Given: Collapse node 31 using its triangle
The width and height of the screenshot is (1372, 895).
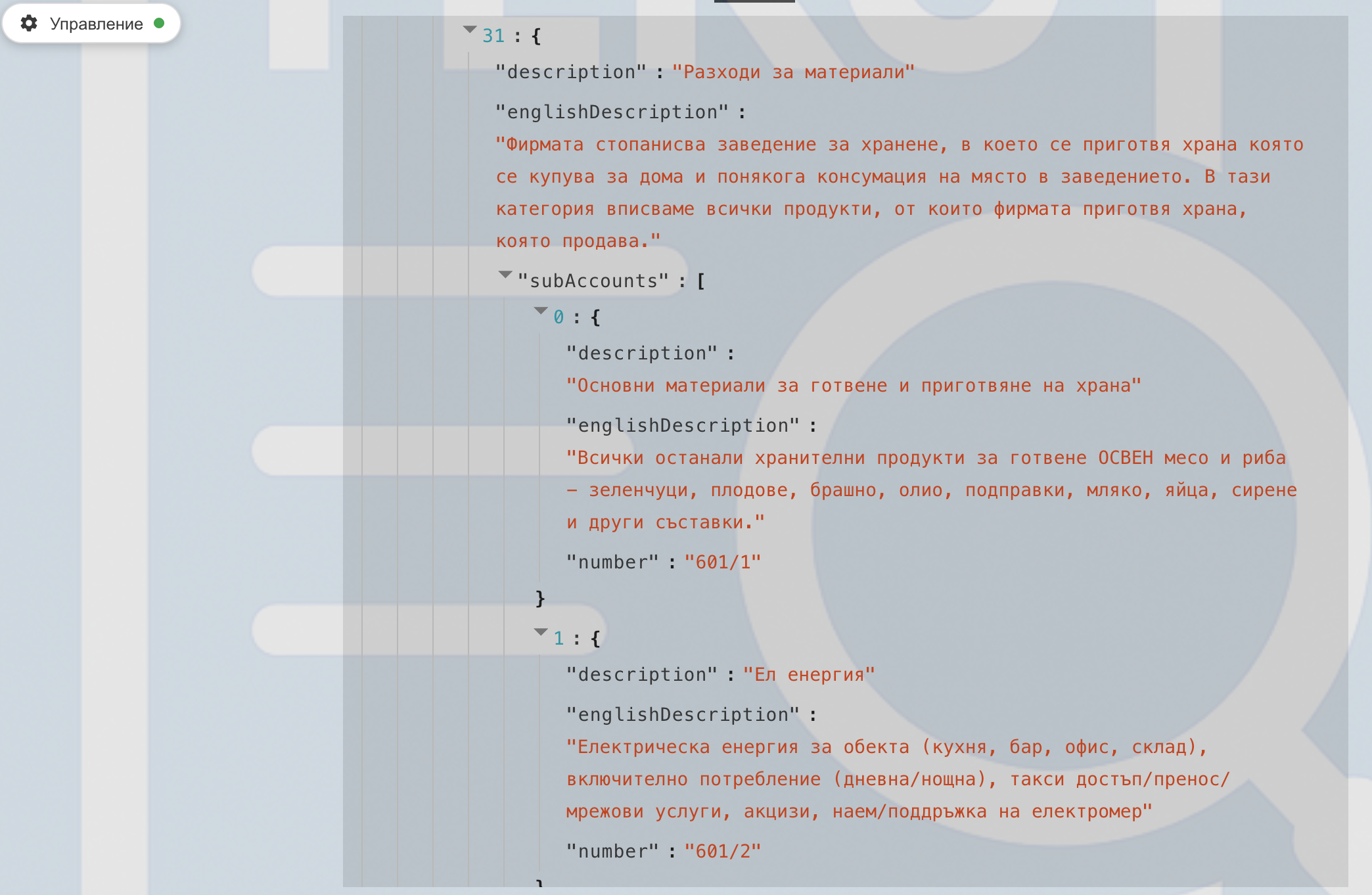Looking at the screenshot, I should pyautogui.click(x=469, y=30).
